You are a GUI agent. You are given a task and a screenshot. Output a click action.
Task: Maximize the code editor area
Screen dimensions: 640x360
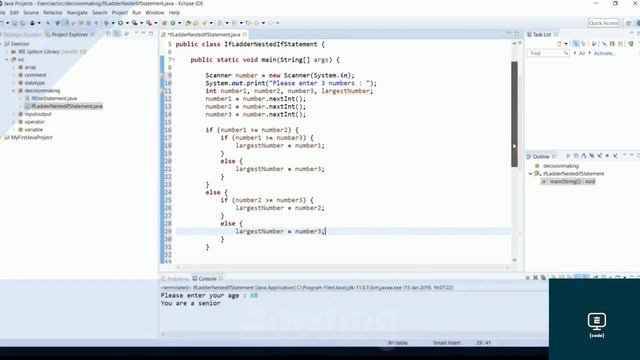[517, 33]
